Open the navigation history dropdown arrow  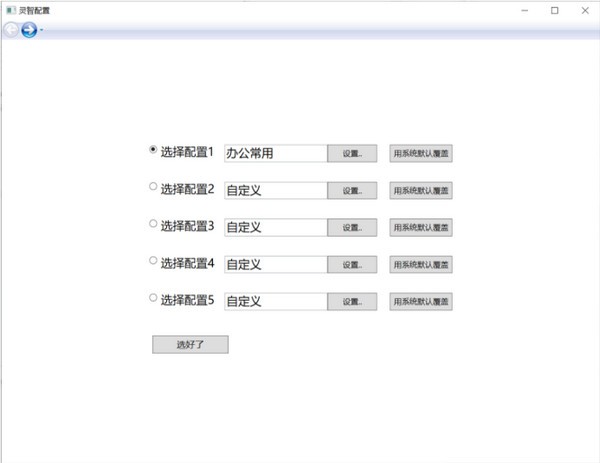coord(41,31)
